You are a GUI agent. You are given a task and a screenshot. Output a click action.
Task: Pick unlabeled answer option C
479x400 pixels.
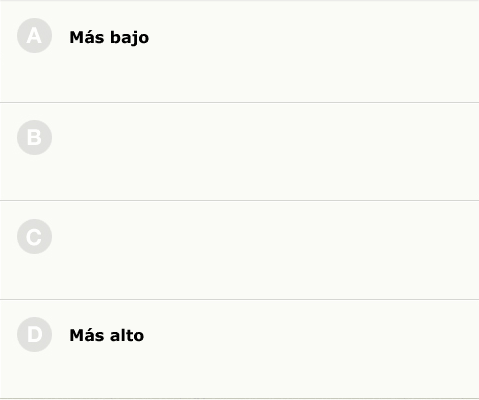point(239,250)
